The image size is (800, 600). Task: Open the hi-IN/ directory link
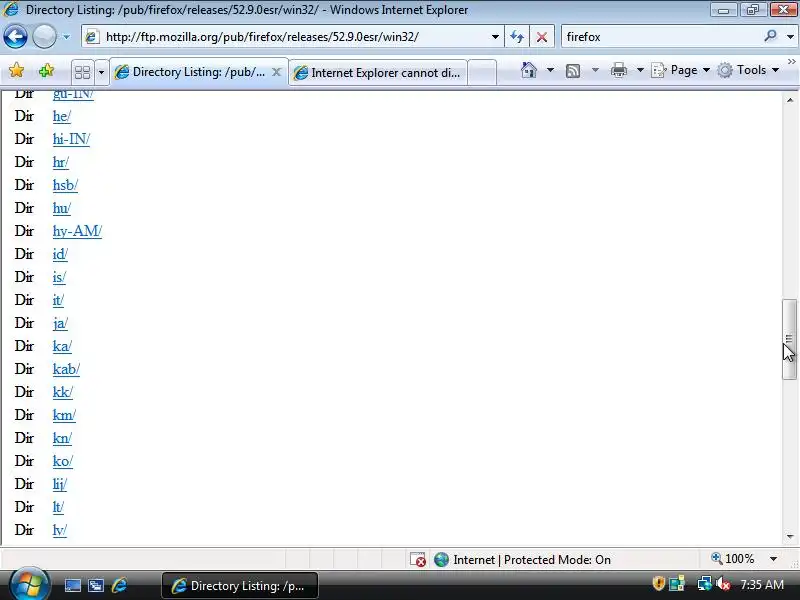click(71, 139)
